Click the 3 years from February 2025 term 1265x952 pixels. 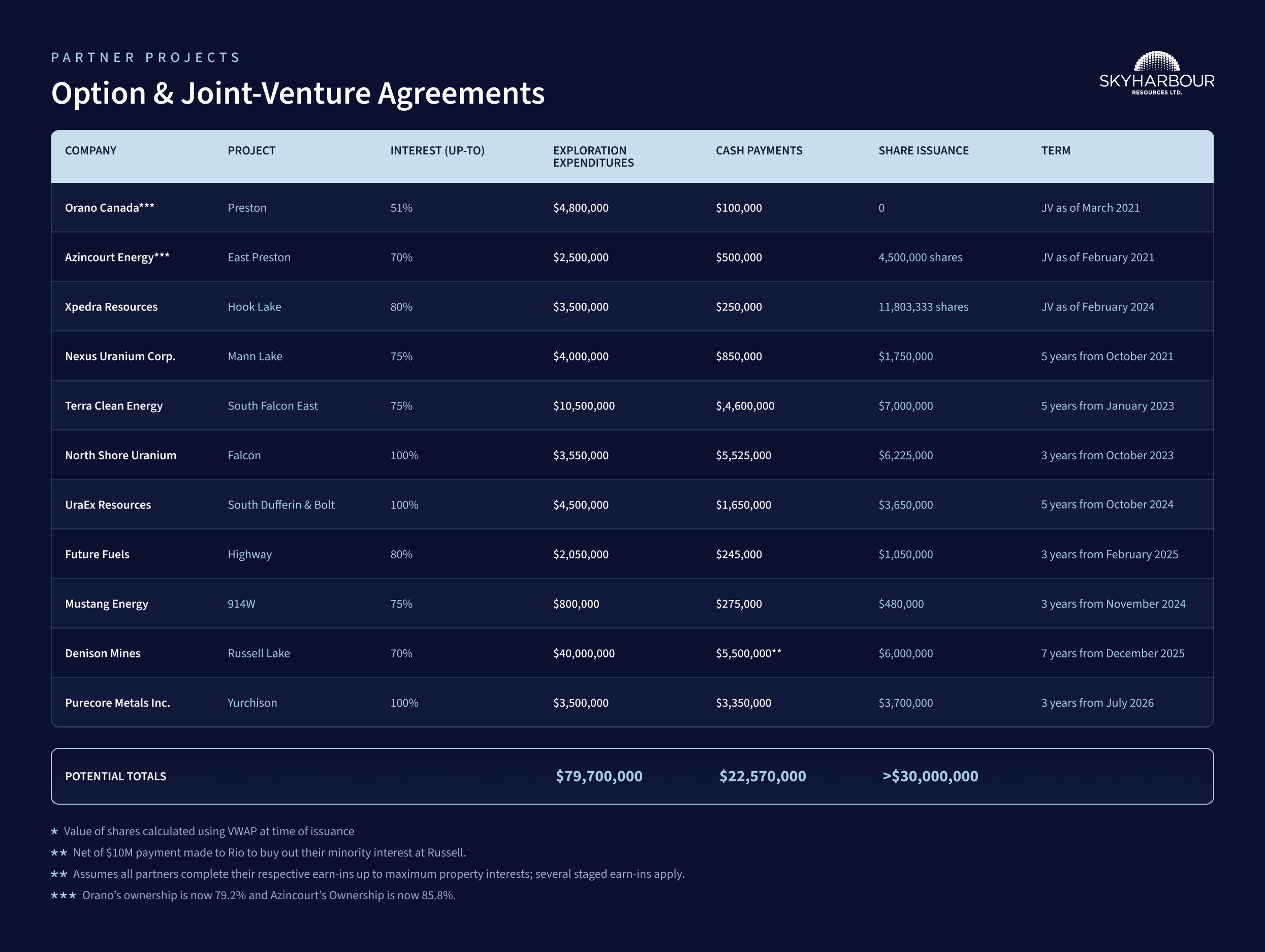coord(1110,555)
